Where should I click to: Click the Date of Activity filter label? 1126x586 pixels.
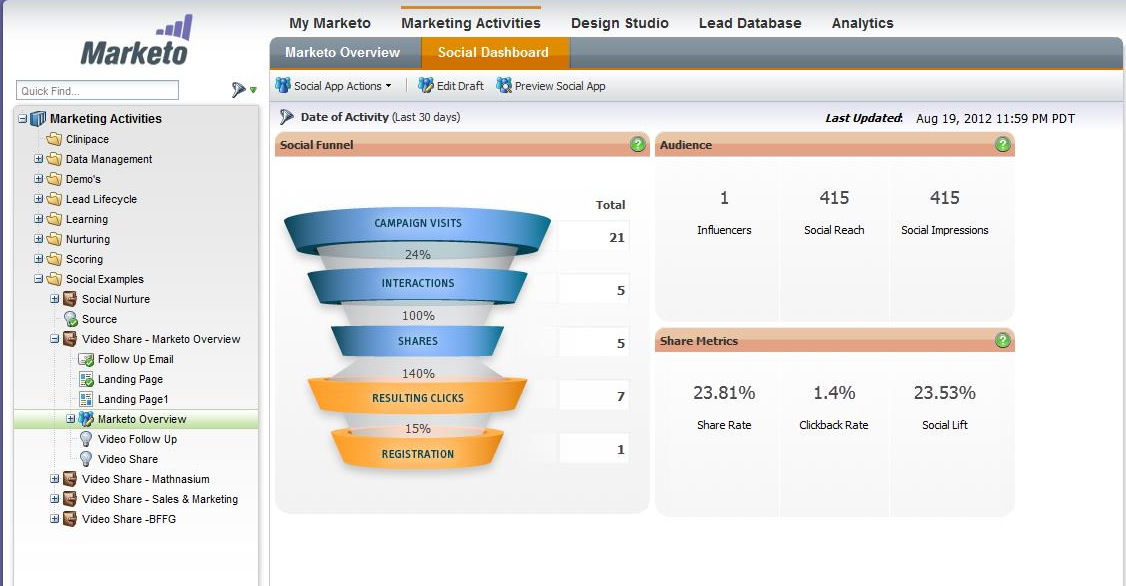(381, 117)
